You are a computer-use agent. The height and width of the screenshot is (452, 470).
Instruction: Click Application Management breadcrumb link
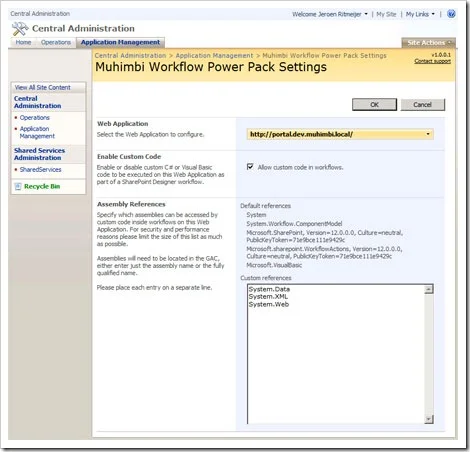214,56
